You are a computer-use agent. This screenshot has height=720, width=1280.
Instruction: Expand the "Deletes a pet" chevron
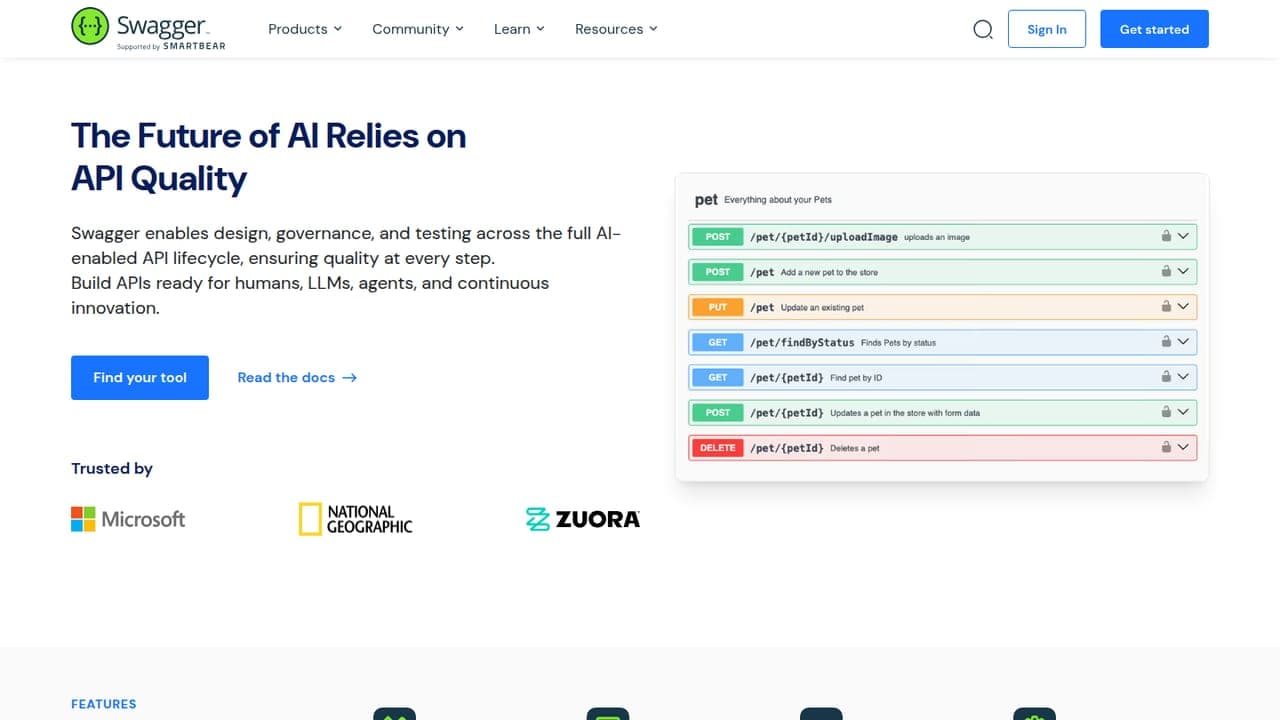point(1183,448)
